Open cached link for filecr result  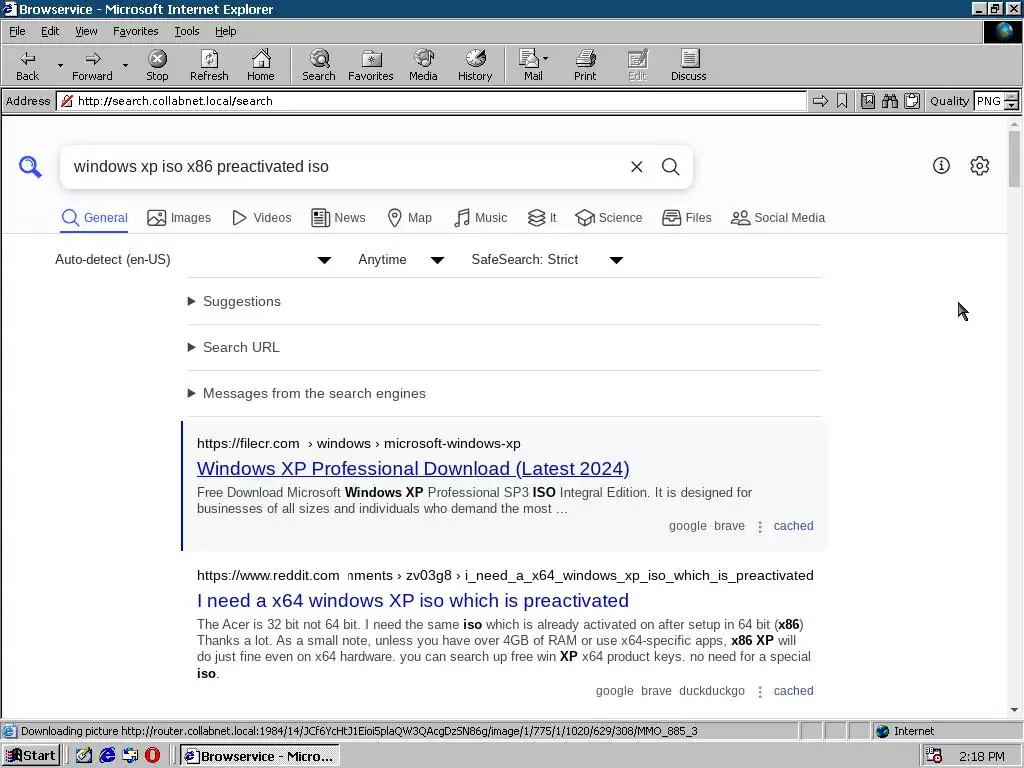793,526
